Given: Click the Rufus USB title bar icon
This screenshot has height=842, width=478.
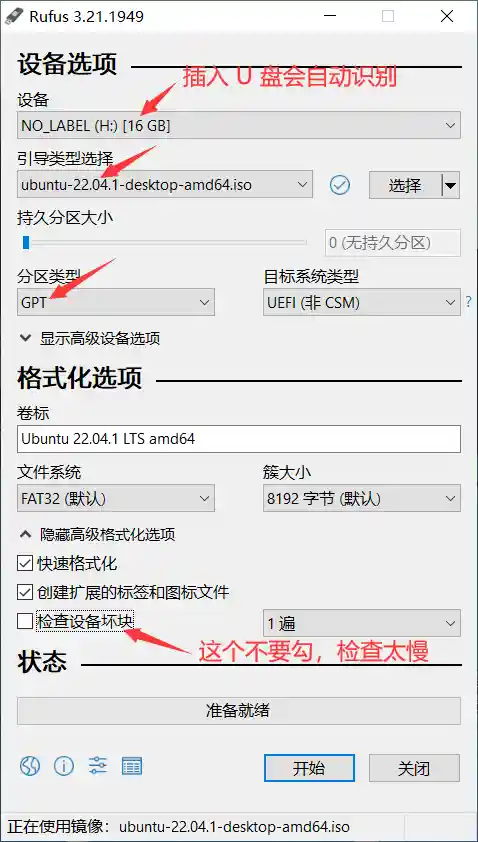Looking at the screenshot, I should (x=13, y=17).
